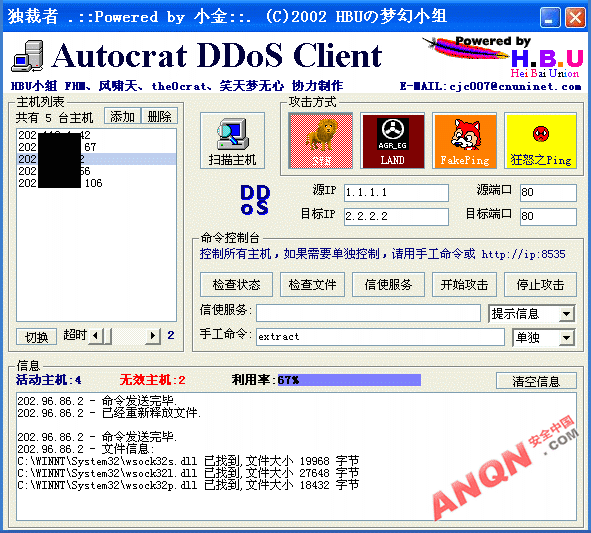591x533 pixels.
Task: Minimize the Autocrat DDoS Client window
Action: pyautogui.click(x=550, y=17)
